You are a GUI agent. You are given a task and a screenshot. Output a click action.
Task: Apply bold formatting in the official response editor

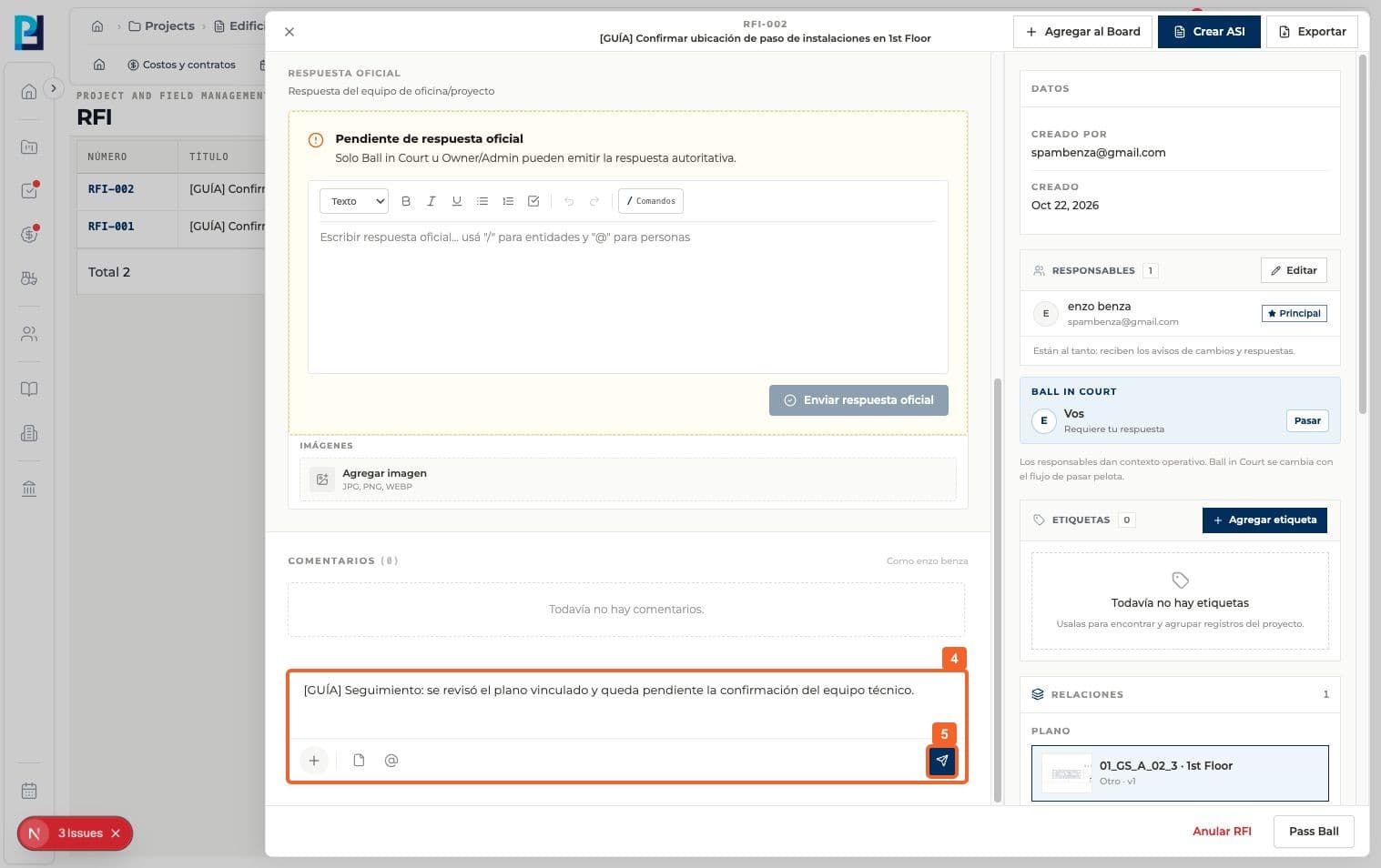[406, 201]
